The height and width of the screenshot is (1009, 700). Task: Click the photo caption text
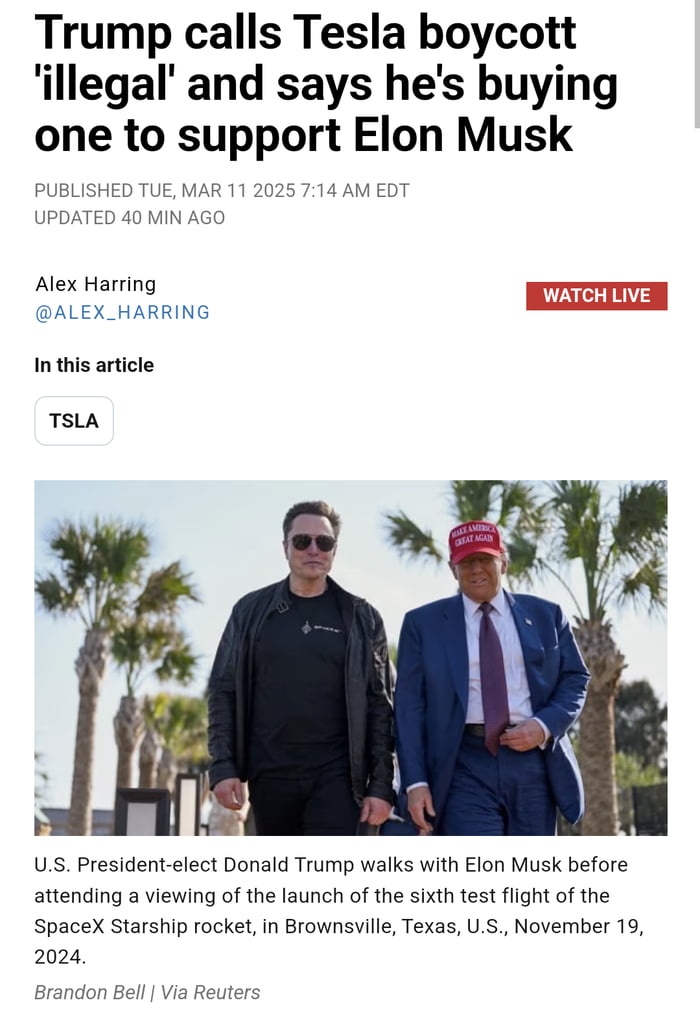338,910
